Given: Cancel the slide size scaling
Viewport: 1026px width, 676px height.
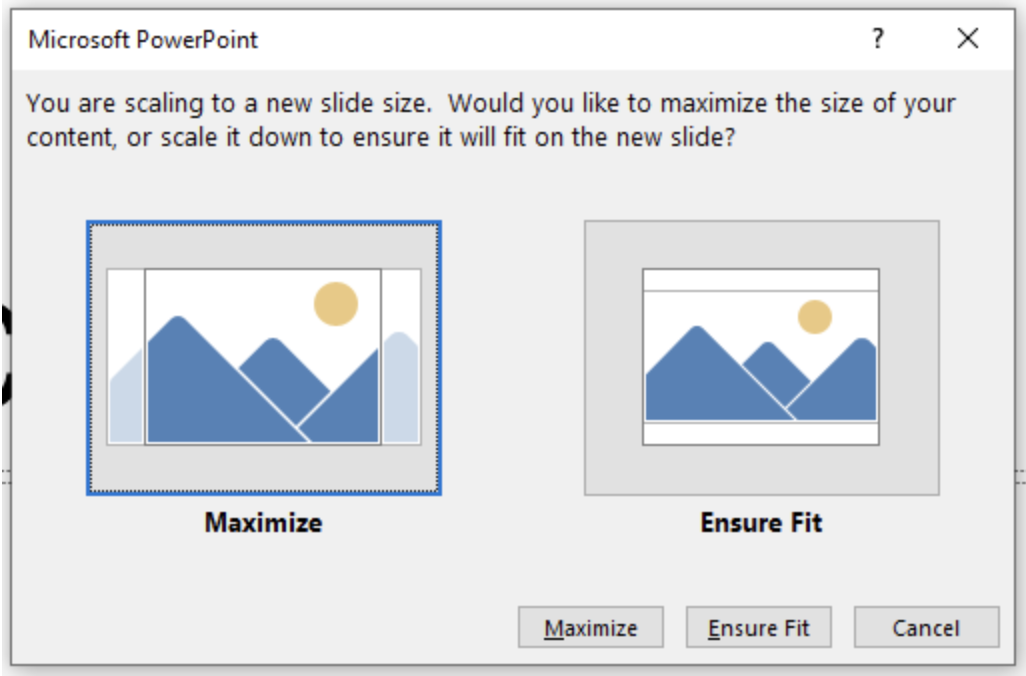Looking at the screenshot, I should tap(926, 628).
